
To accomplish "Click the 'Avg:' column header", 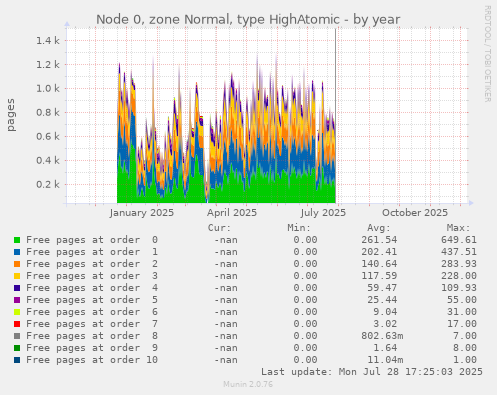I will point(379,228).
